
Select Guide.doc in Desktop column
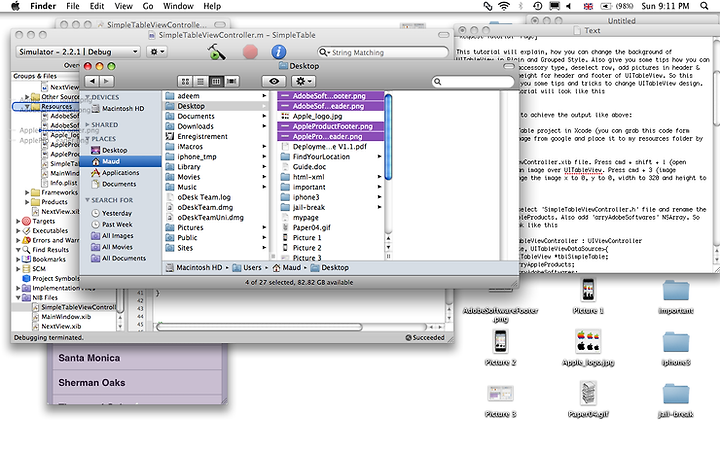coord(331,167)
